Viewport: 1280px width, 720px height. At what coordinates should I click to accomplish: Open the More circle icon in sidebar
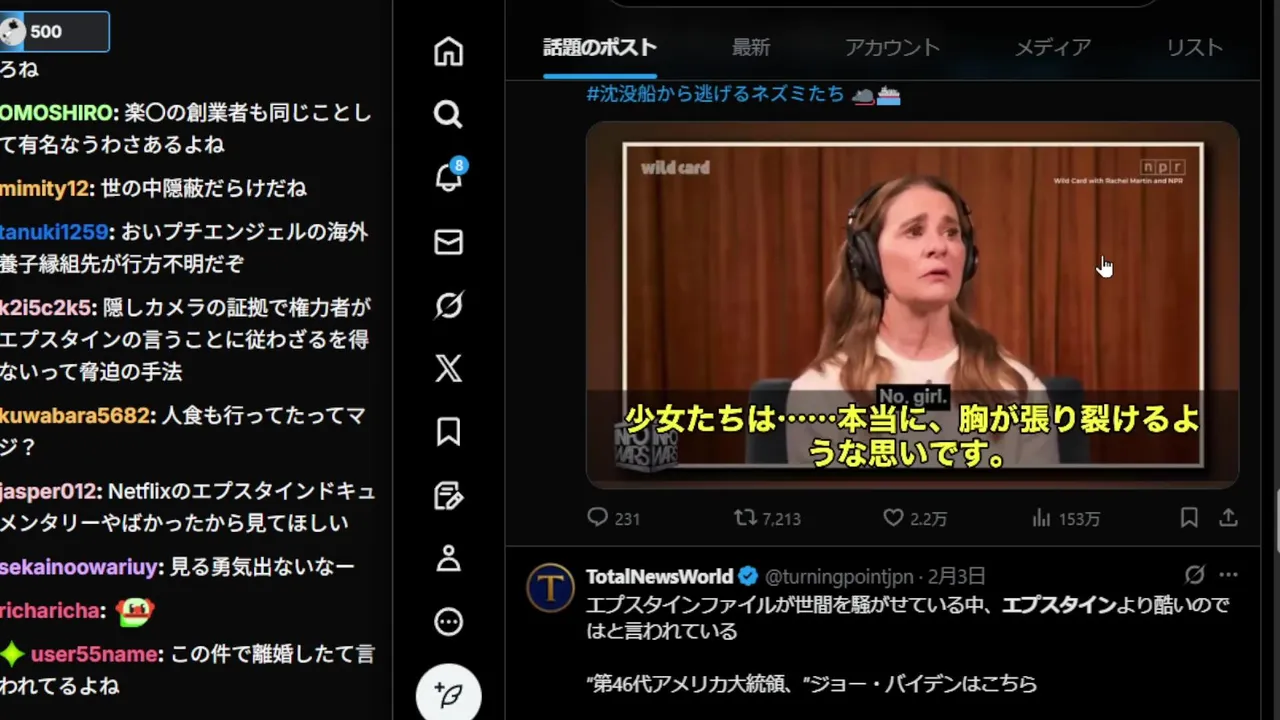coord(448,622)
